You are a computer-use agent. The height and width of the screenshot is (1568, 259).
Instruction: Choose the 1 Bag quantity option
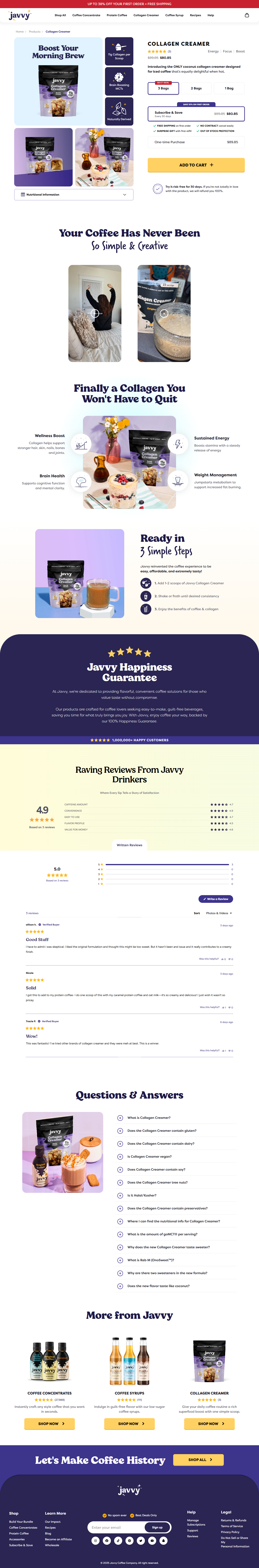click(229, 88)
